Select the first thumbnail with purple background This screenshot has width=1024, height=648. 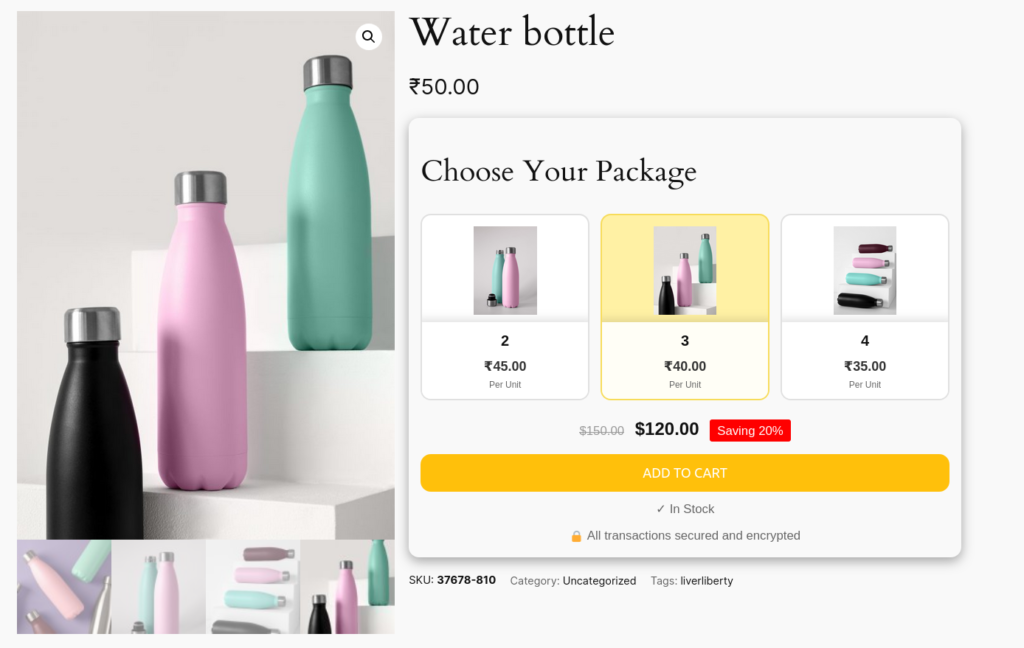pos(64,587)
